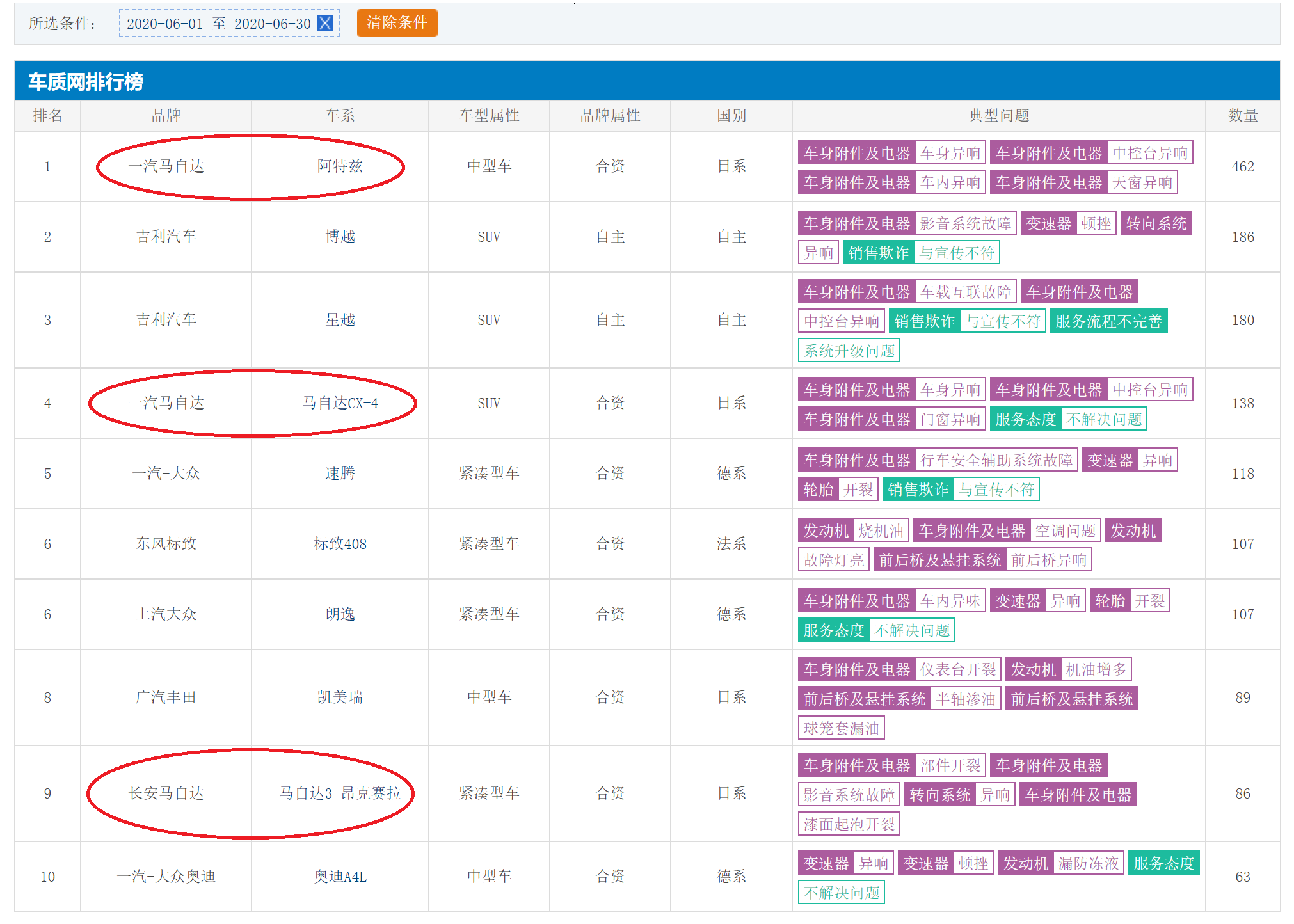Click the 东风标致 brand cell
Viewport: 1294px width, 924px height.
pos(166,544)
